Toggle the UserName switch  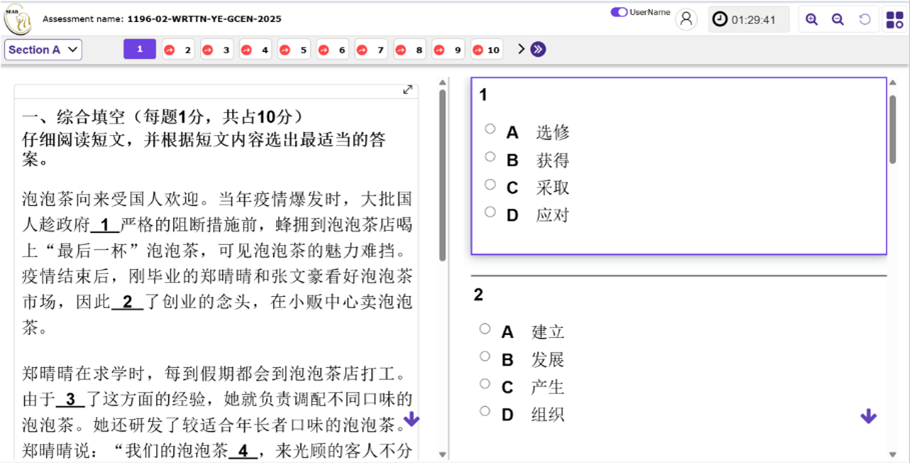coord(619,12)
